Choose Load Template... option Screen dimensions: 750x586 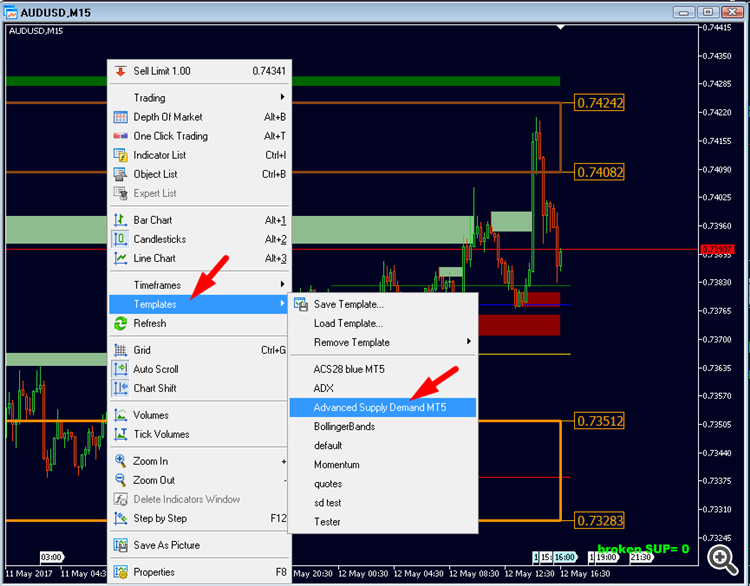click(x=383, y=323)
